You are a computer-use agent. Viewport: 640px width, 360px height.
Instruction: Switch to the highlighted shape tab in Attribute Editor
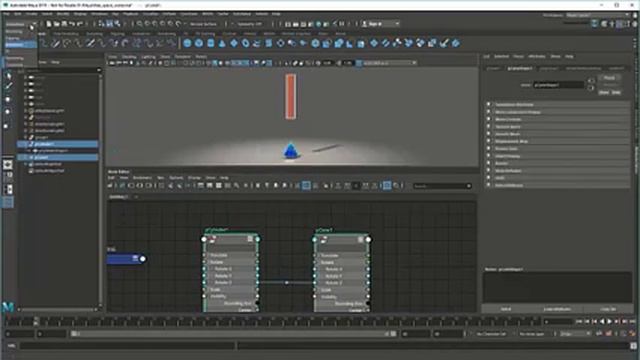coord(520,68)
